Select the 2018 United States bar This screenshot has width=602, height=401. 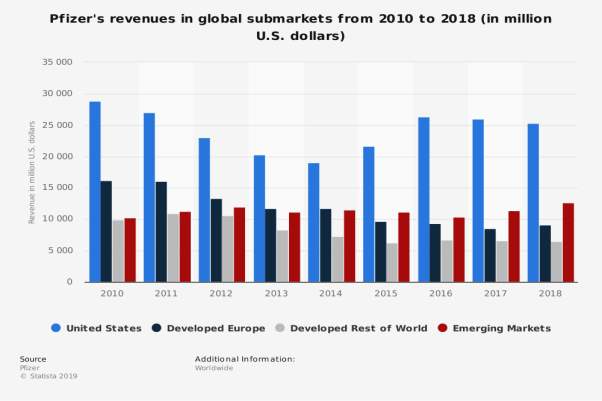pos(533,203)
